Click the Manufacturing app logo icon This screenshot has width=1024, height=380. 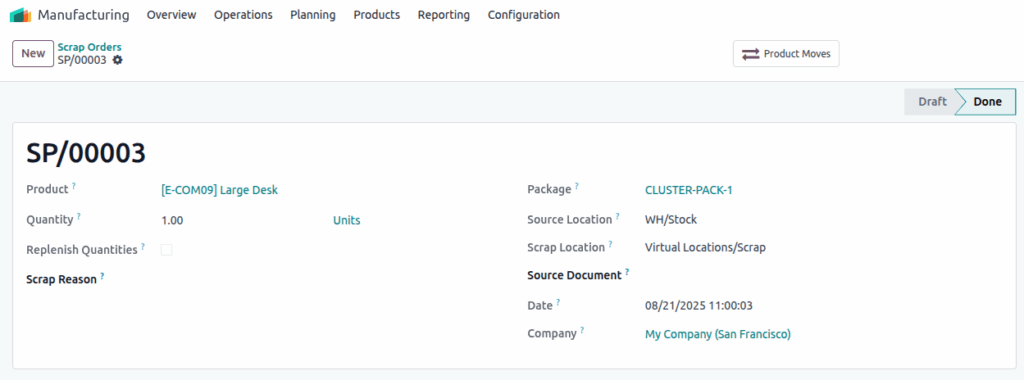pyautogui.click(x=20, y=14)
